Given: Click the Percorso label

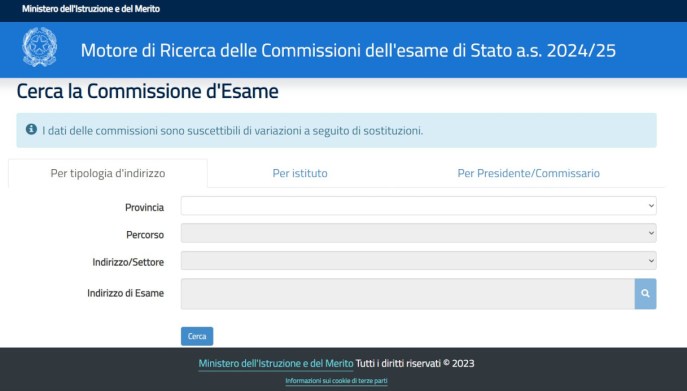Looking at the screenshot, I should click(x=145, y=235).
